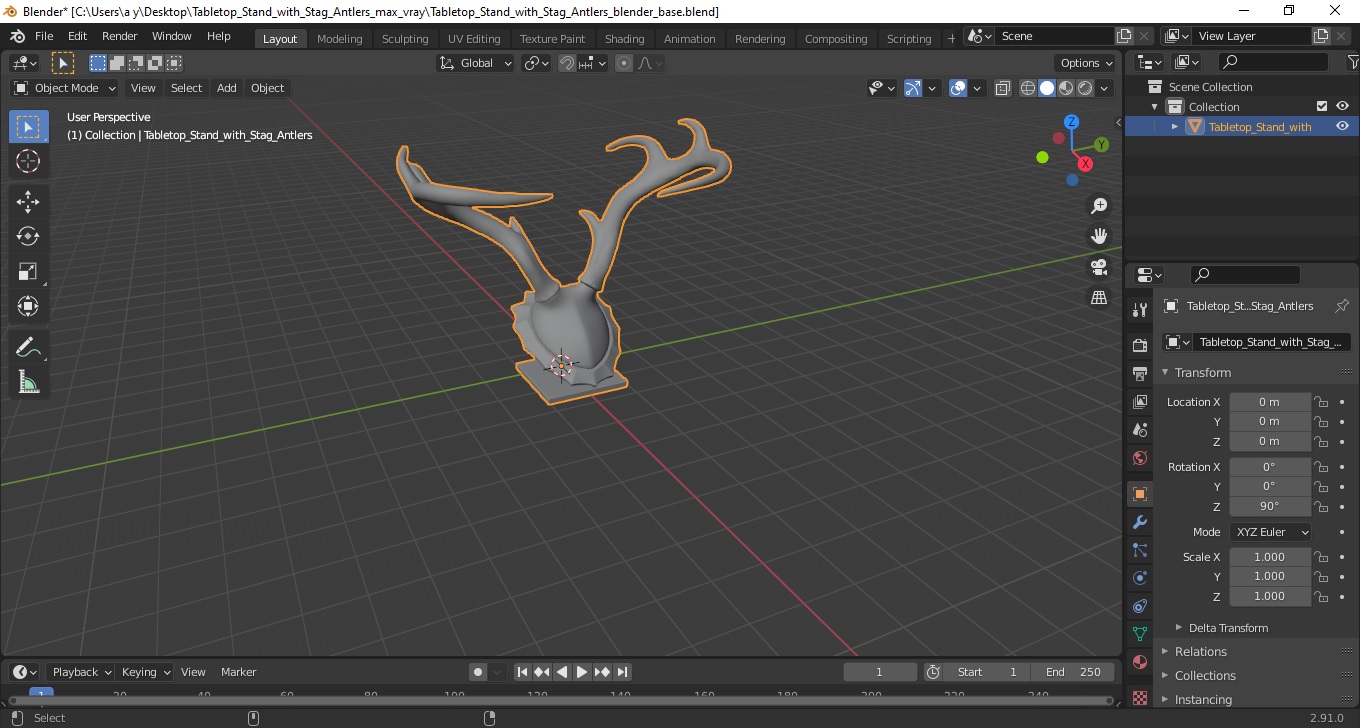1360x728 pixels.
Task: Select the Scale tool
Action: (28, 271)
